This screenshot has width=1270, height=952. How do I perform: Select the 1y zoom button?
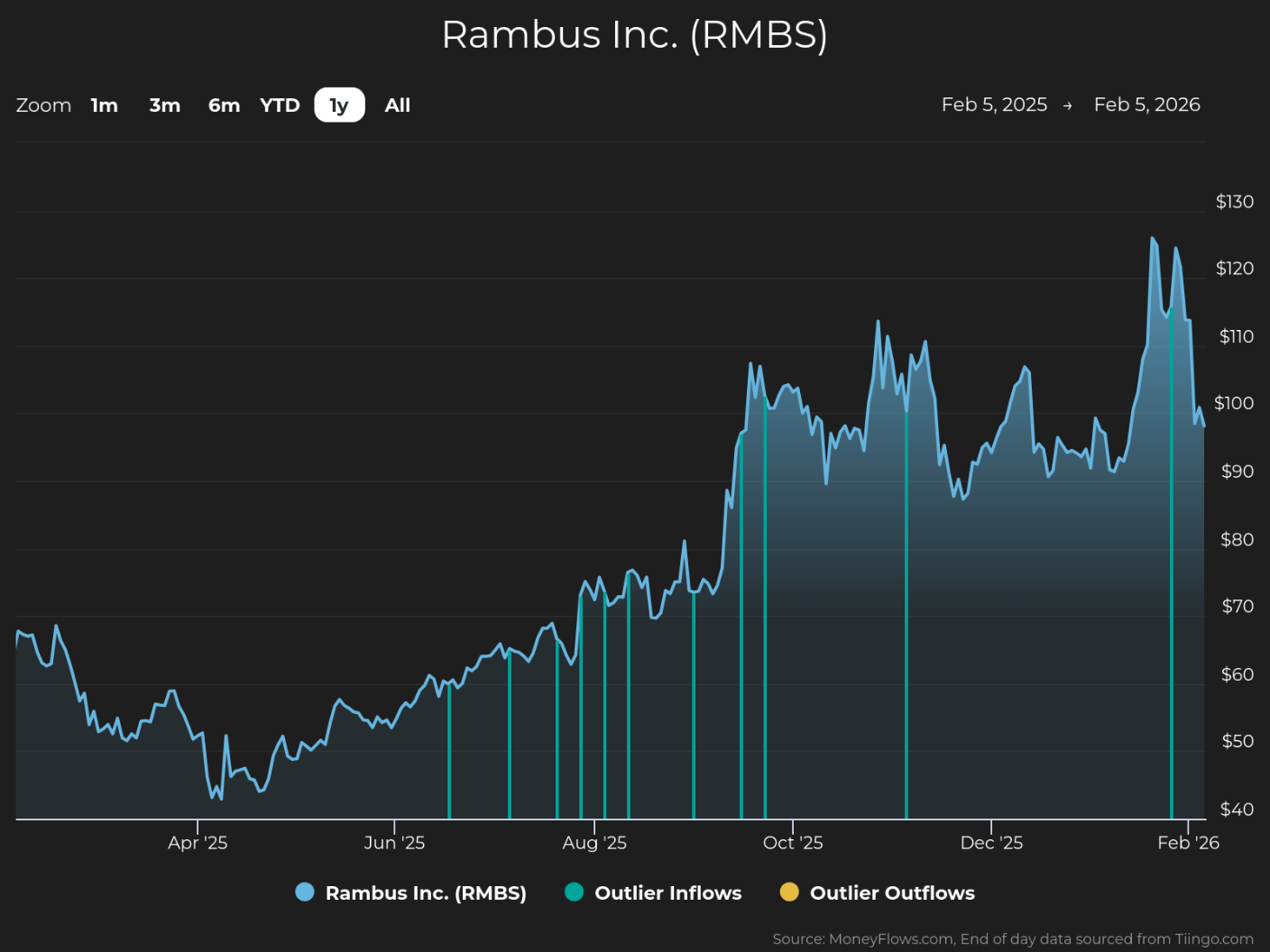pos(339,105)
